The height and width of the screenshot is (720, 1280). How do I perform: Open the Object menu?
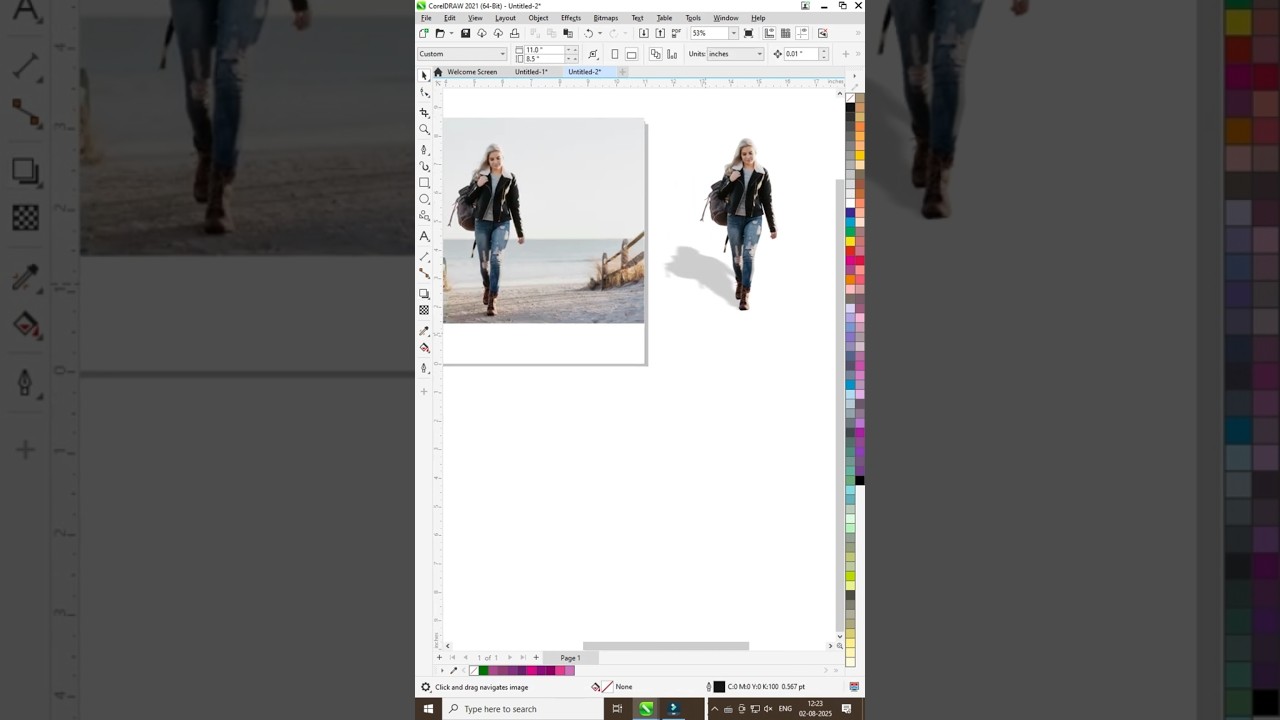point(538,18)
